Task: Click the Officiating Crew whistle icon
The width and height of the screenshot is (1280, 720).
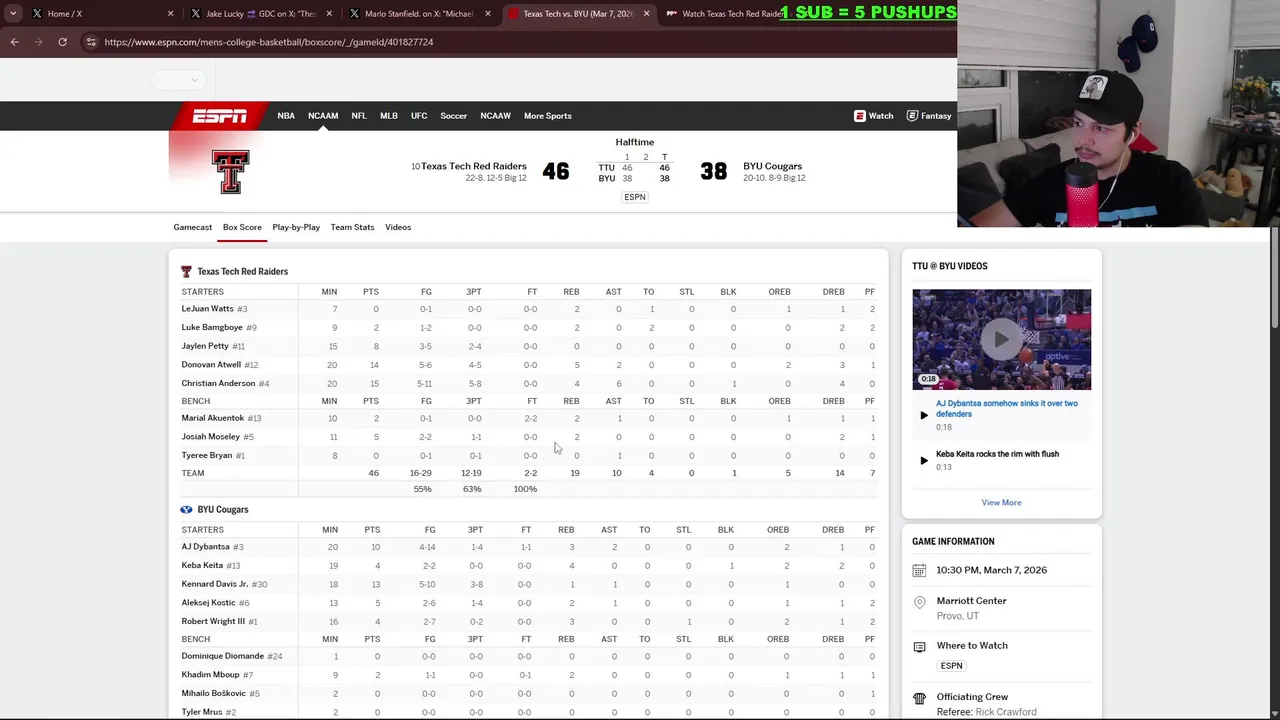Action: click(x=919, y=698)
